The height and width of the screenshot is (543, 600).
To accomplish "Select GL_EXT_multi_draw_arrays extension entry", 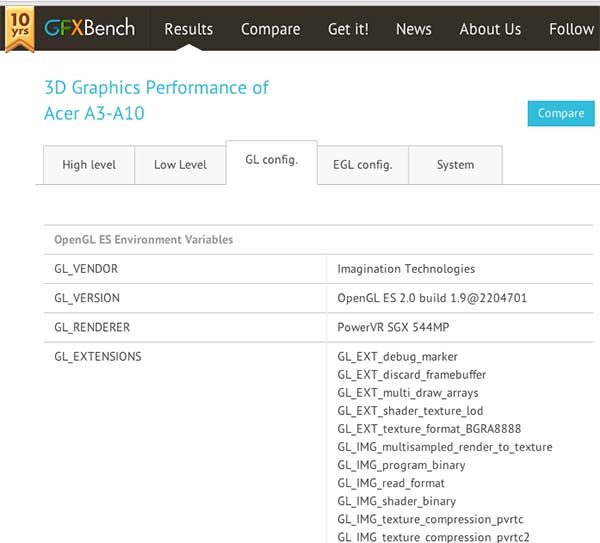I will 408,393.
